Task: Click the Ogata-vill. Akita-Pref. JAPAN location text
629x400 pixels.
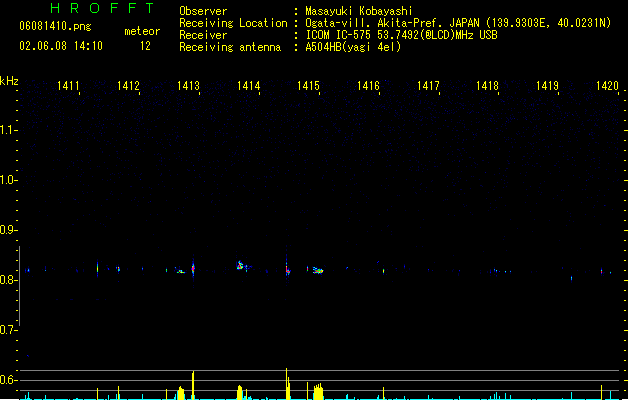Action: (458, 23)
